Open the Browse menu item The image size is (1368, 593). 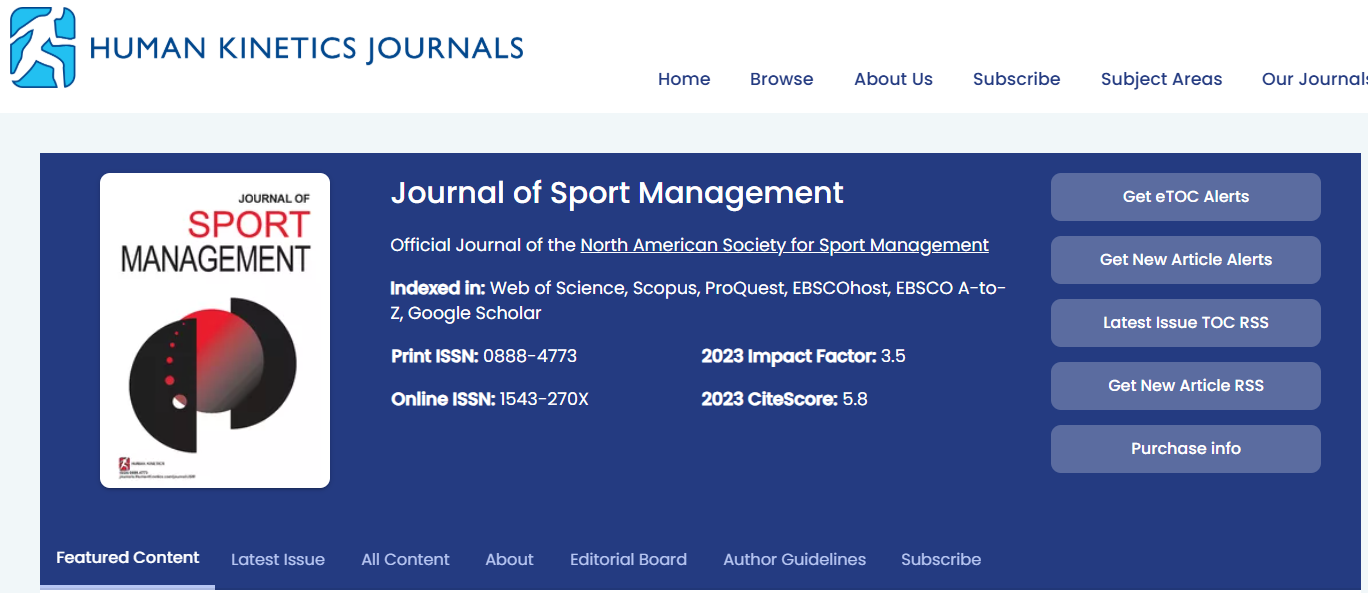pyautogui.click(x=782, y=79)
